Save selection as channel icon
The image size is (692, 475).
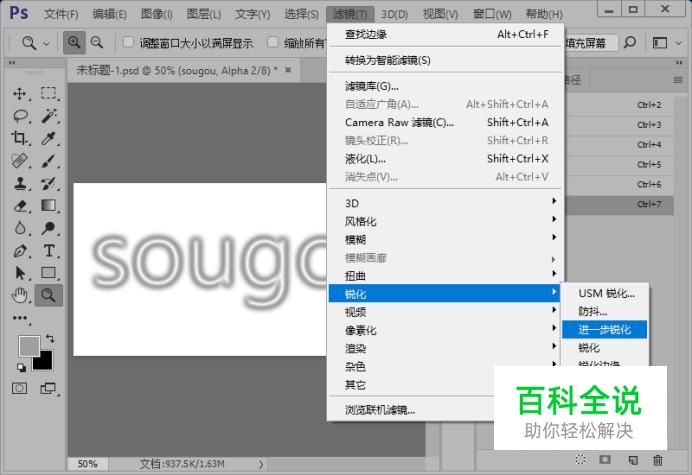coord(605,460)
